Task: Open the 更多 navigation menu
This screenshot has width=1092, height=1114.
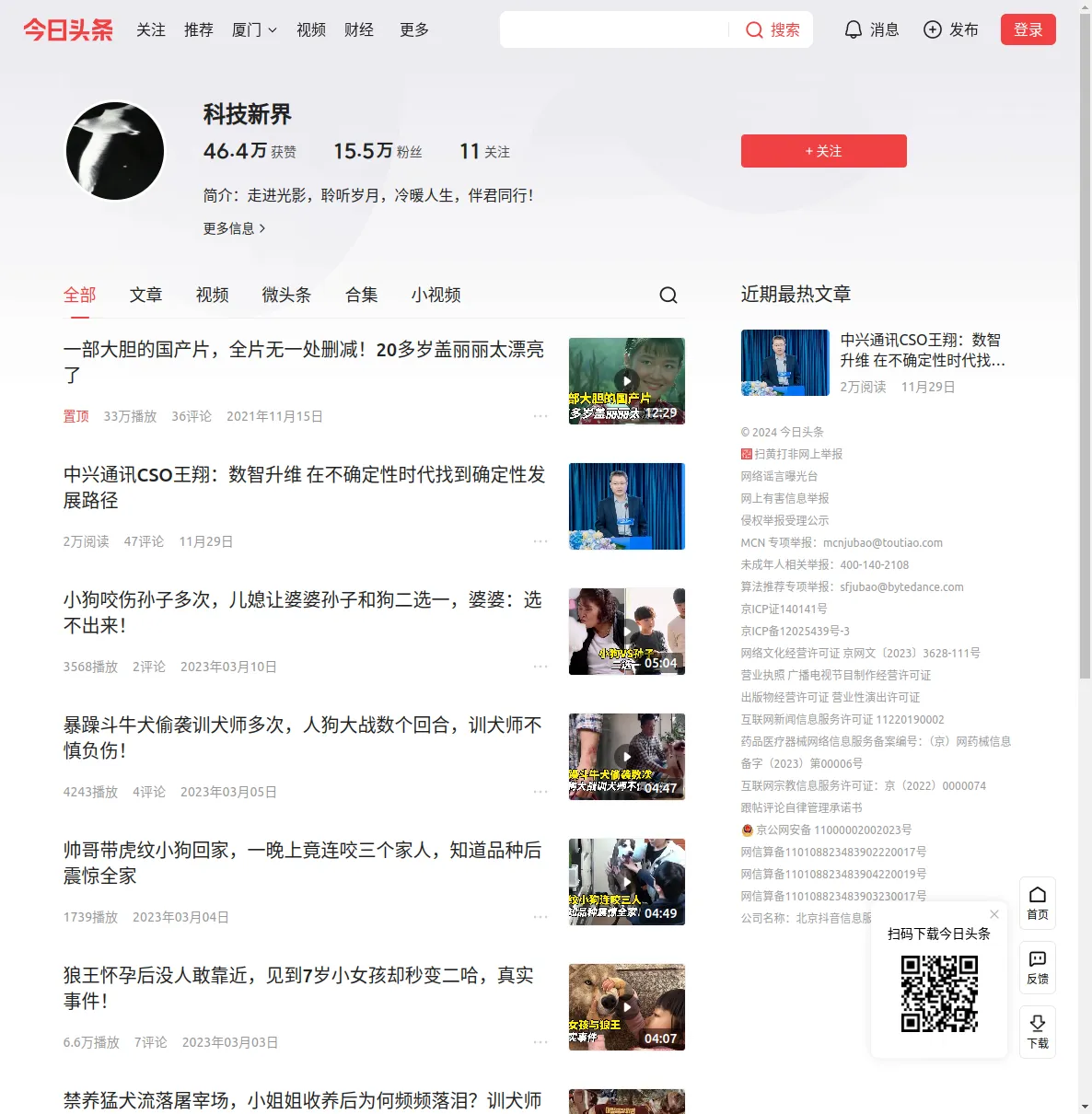Action: click(x=414, y=29)
